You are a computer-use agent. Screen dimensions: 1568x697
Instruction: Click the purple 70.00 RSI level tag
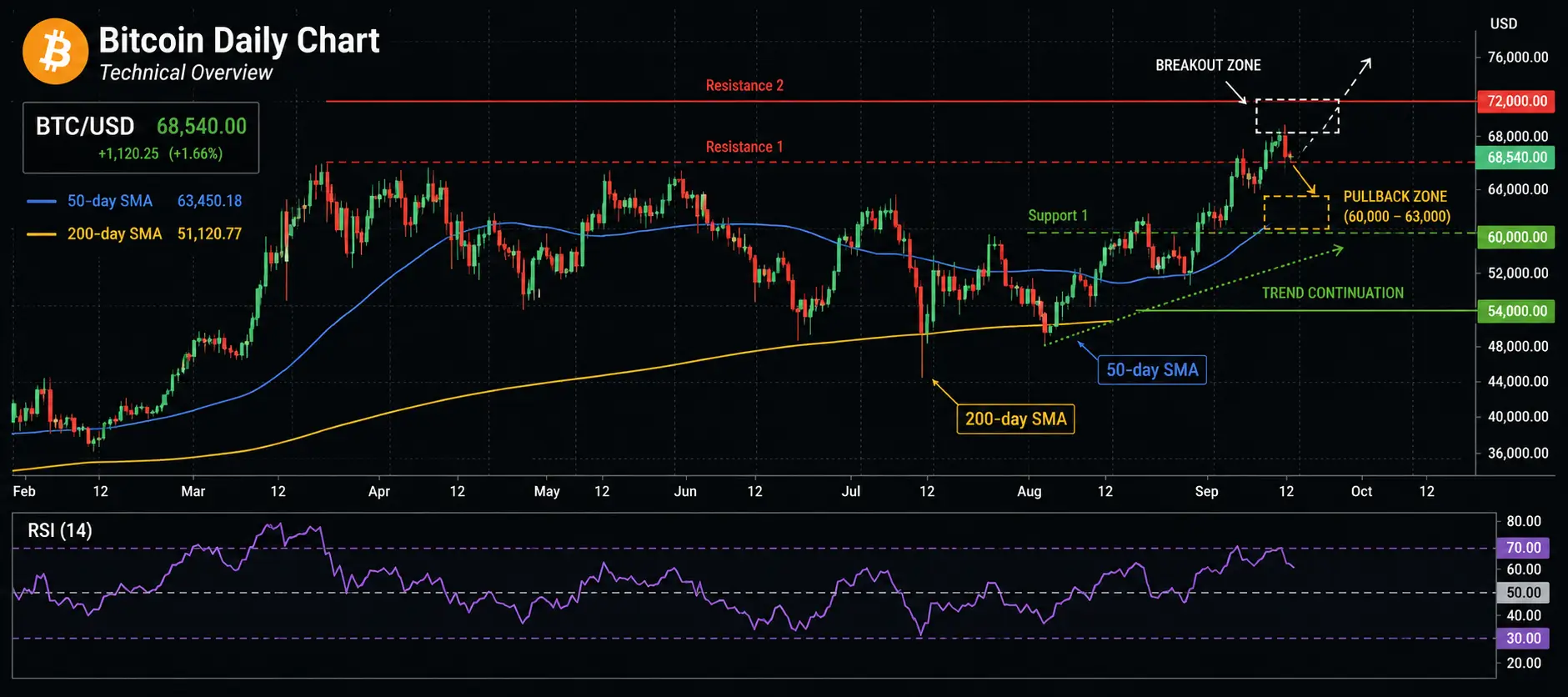1523,548
